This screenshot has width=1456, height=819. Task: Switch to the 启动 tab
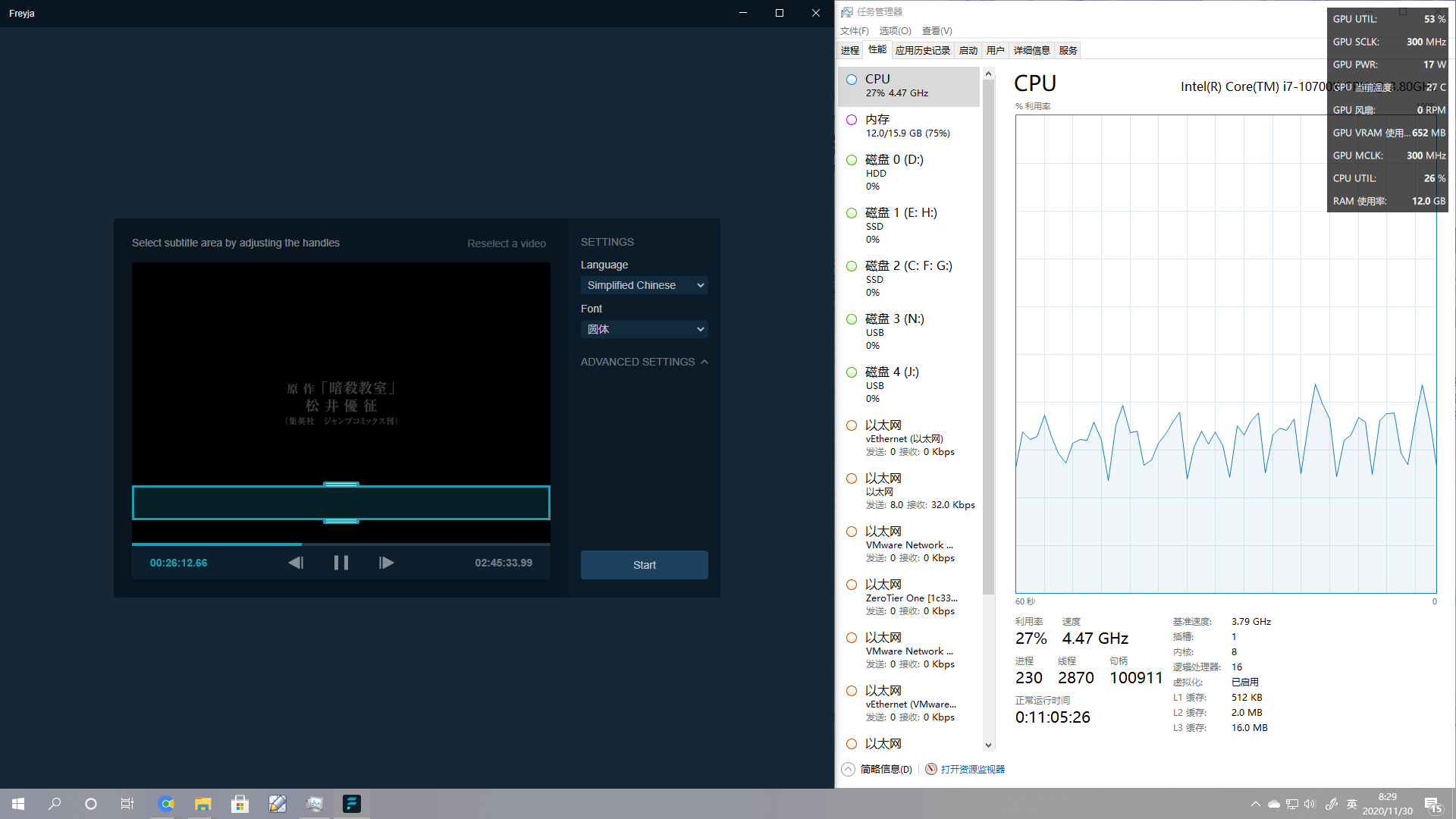(x=968, y=51)
